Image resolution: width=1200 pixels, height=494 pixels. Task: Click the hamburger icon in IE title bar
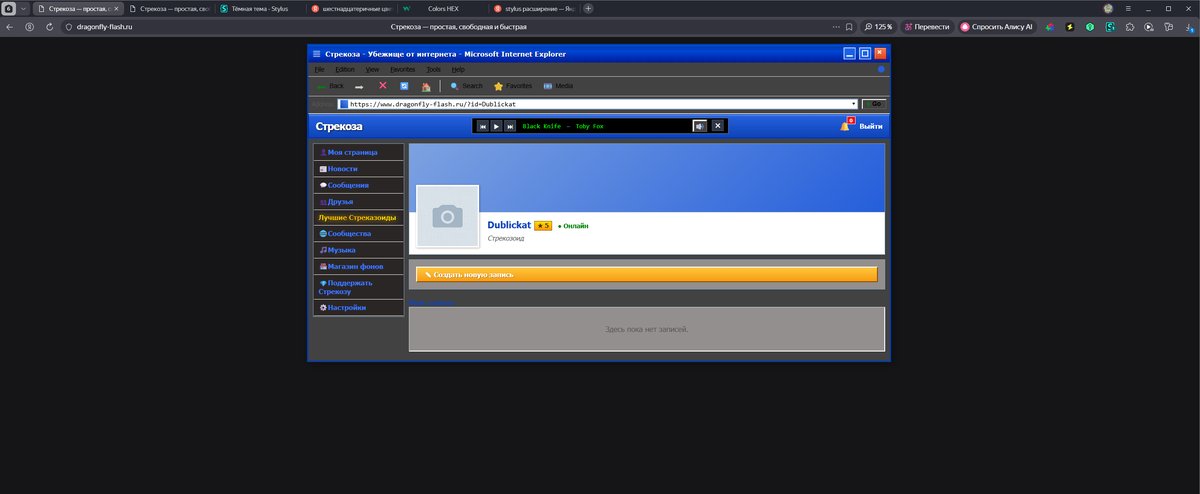point(317,54)
